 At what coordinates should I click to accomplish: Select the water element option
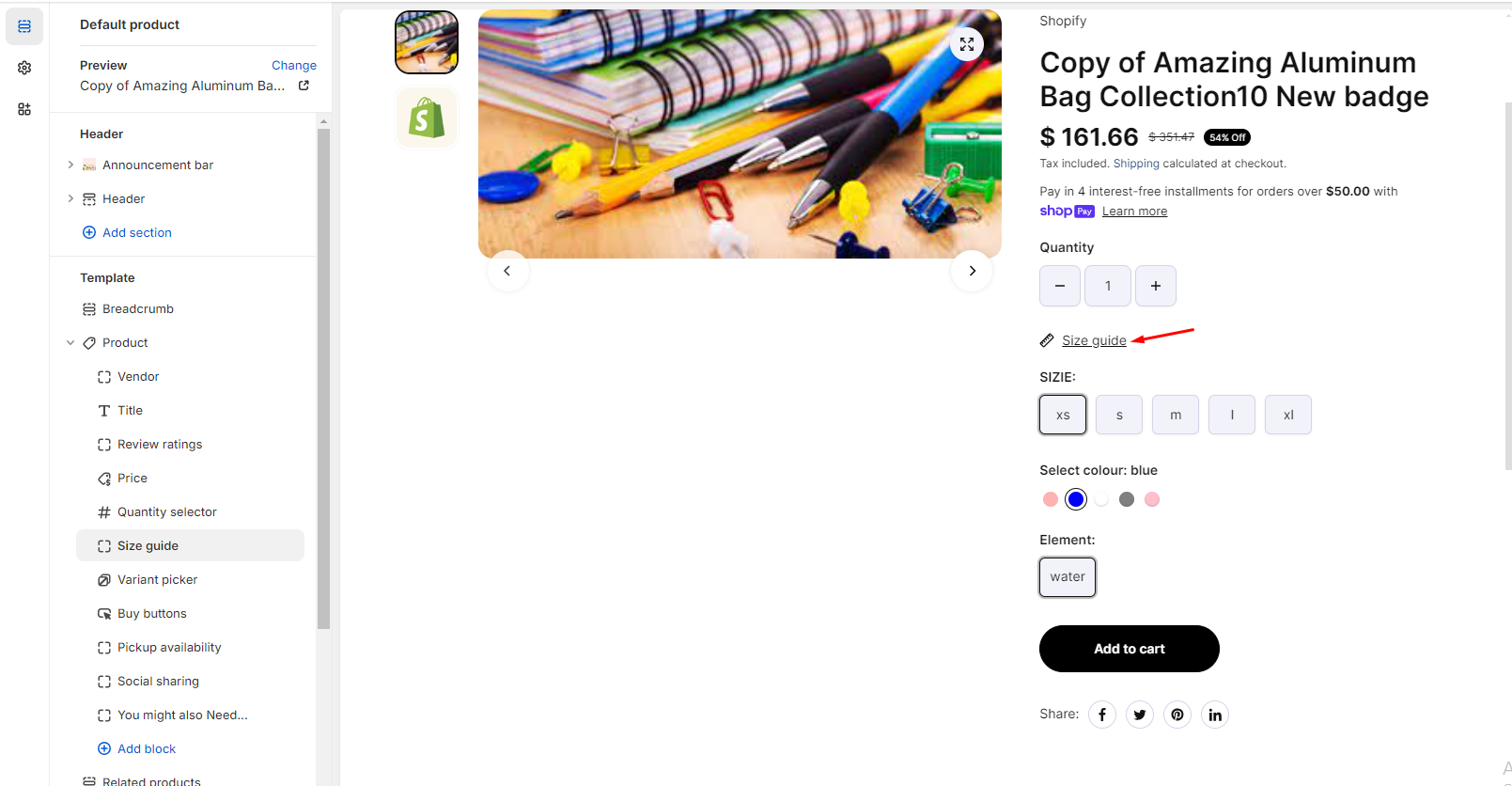(x=1068, y=577)
